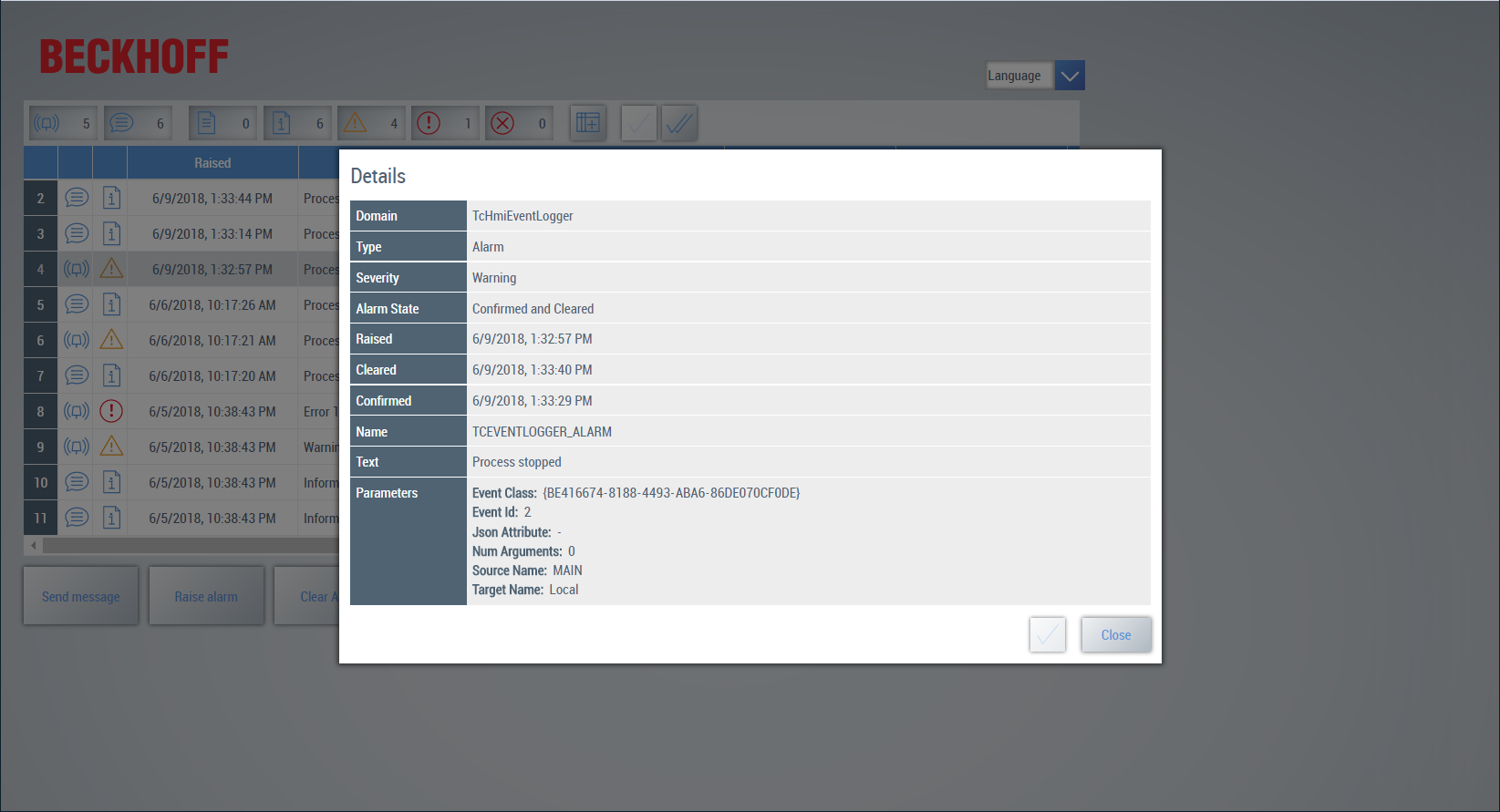Click the Raise alarm button

pyautogui.click(x=206, y=596)
